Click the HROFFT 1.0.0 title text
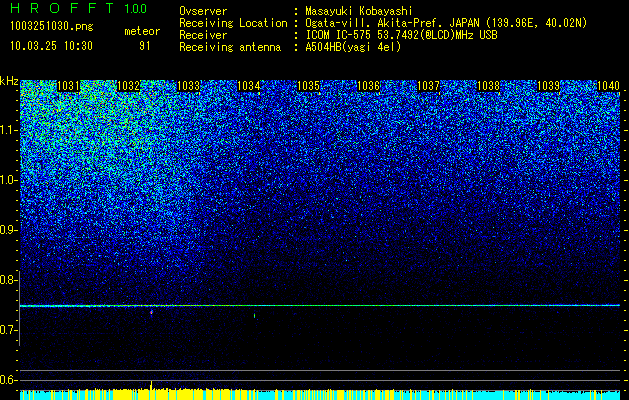Image resolution: width=629 pixels, height=400 pixels. coord(79,8)
